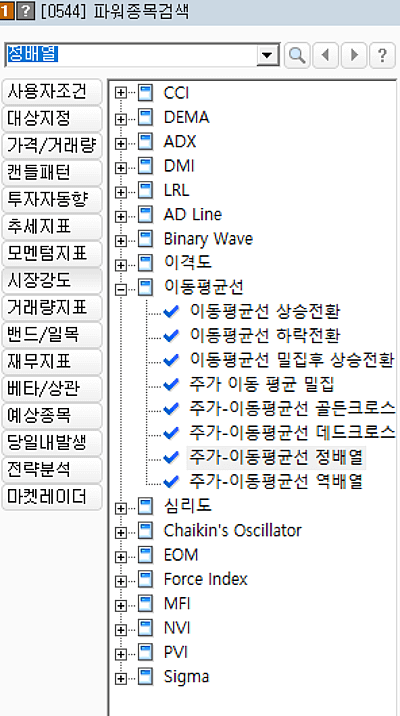Click the Chaikin's Oscillator label

tap(233, 531)
